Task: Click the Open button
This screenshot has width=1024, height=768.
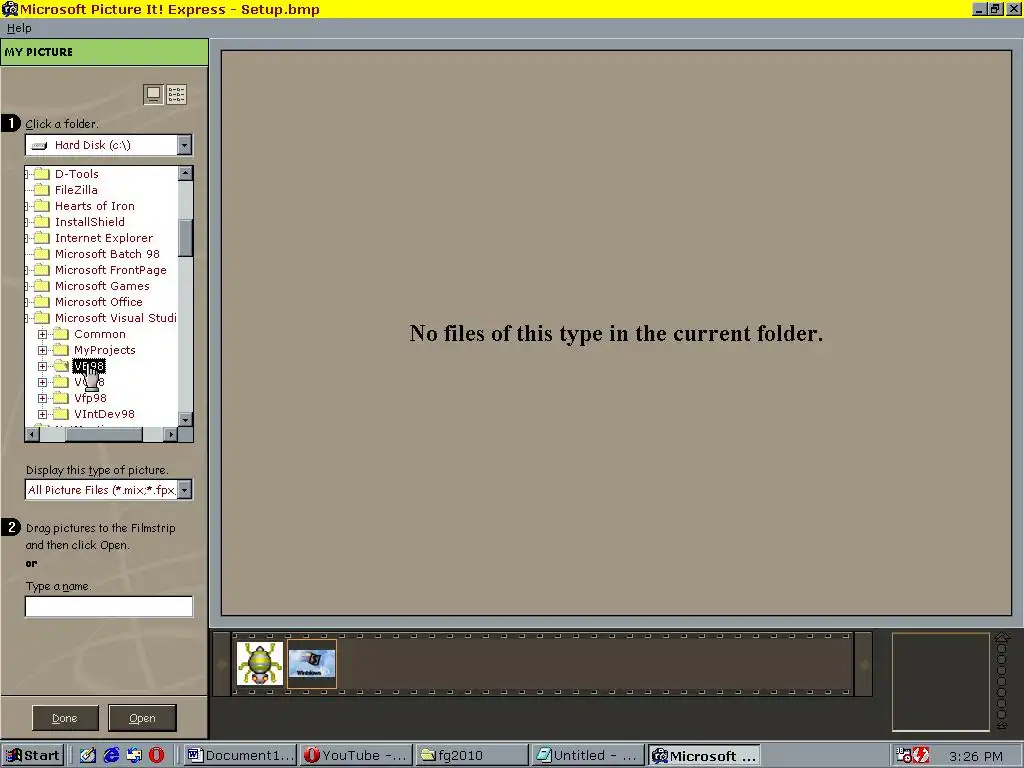Action: coord(142,718)
